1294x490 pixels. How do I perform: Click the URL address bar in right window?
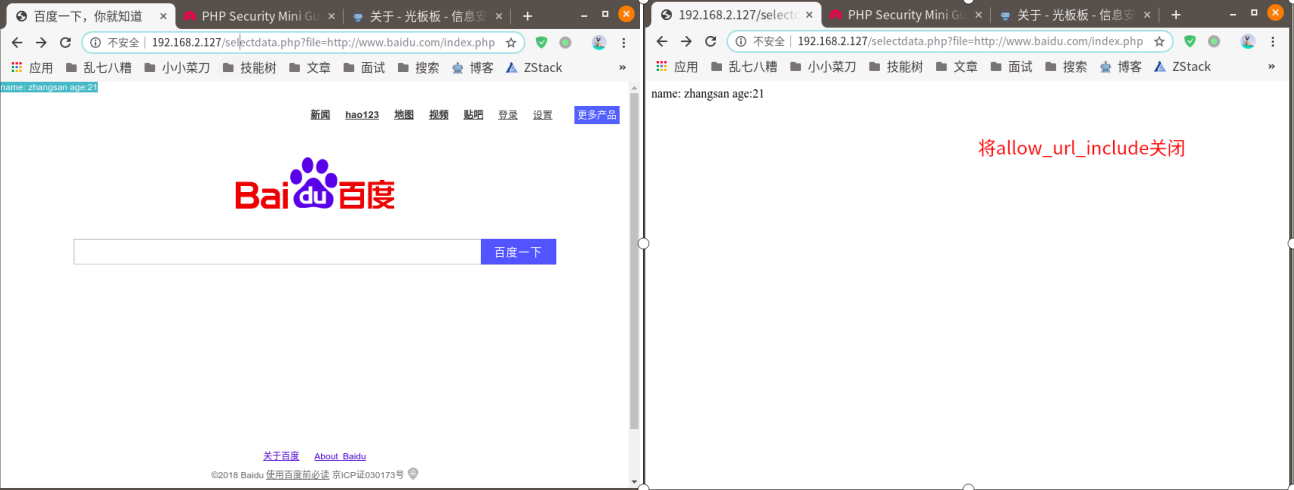(950, 42)
